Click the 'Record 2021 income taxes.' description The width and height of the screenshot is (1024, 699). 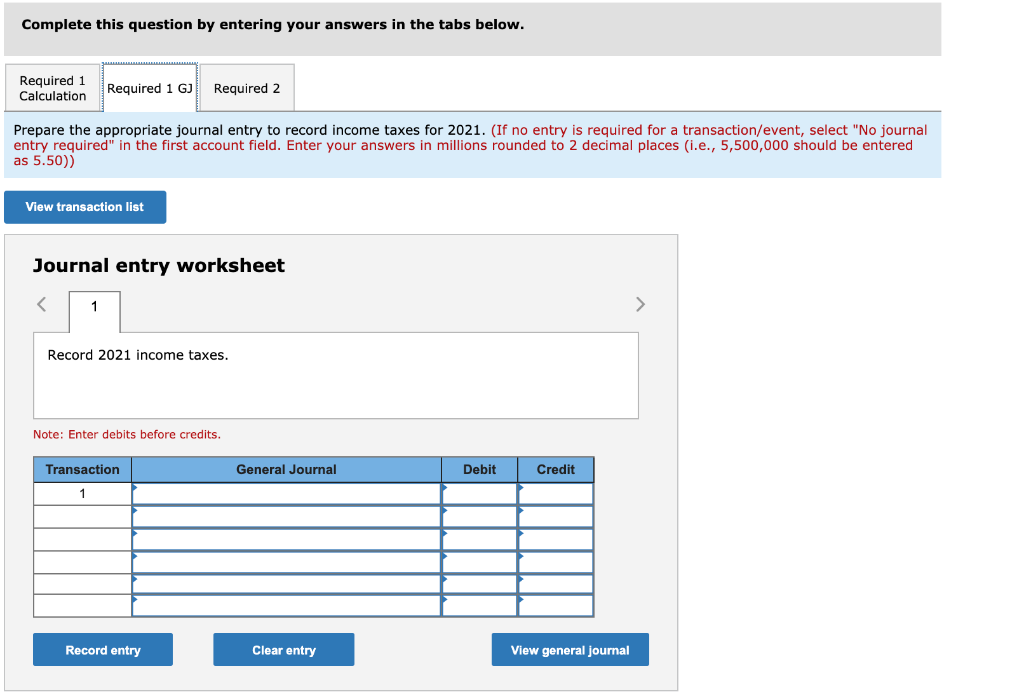point(138,355)
